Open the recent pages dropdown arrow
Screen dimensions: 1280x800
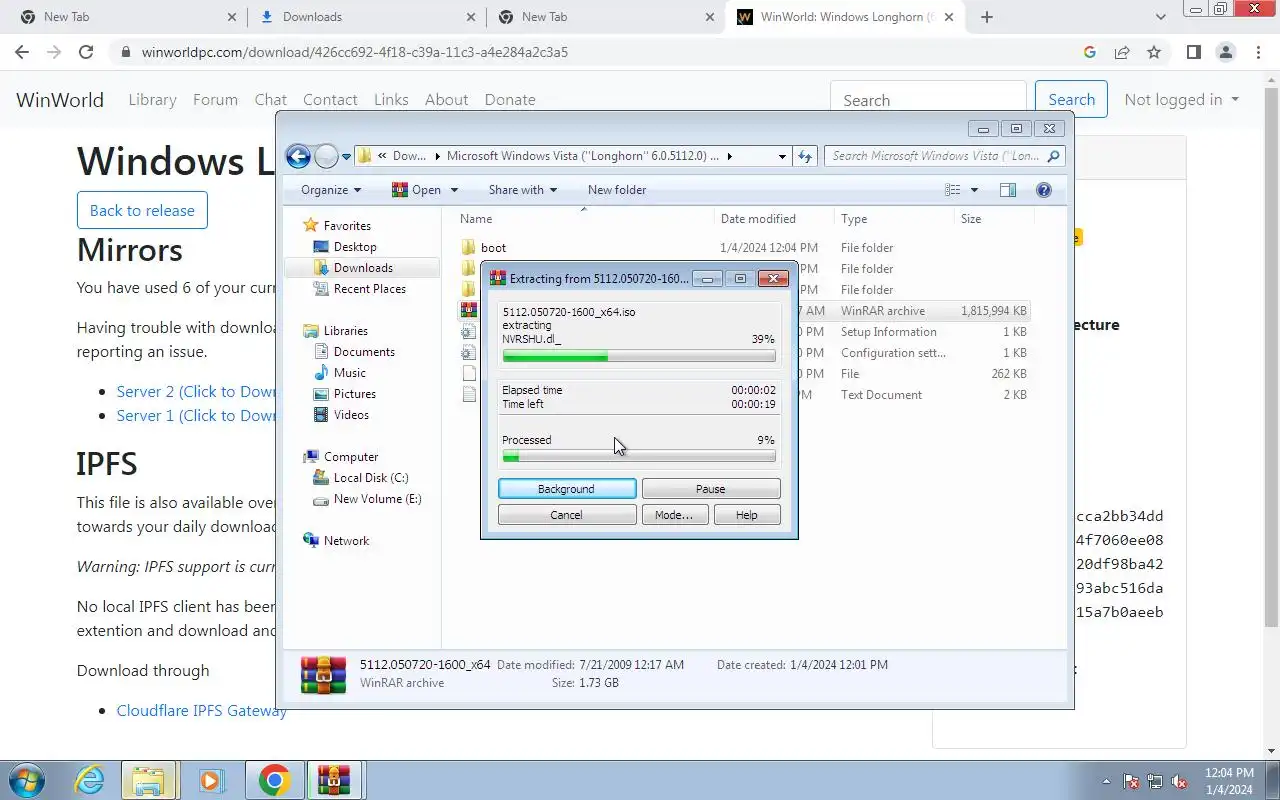pos(347,156)
